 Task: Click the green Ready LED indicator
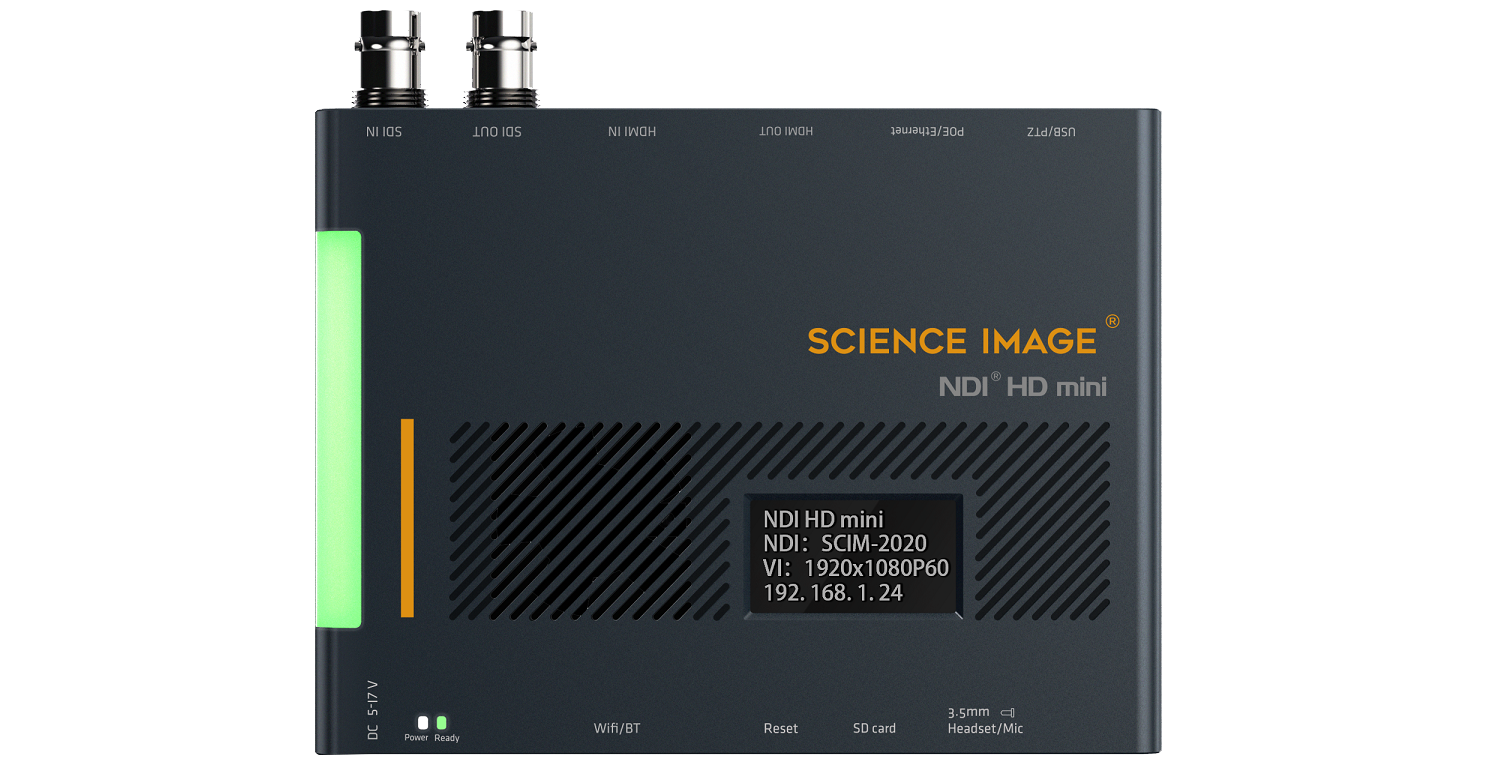[441, 722]
